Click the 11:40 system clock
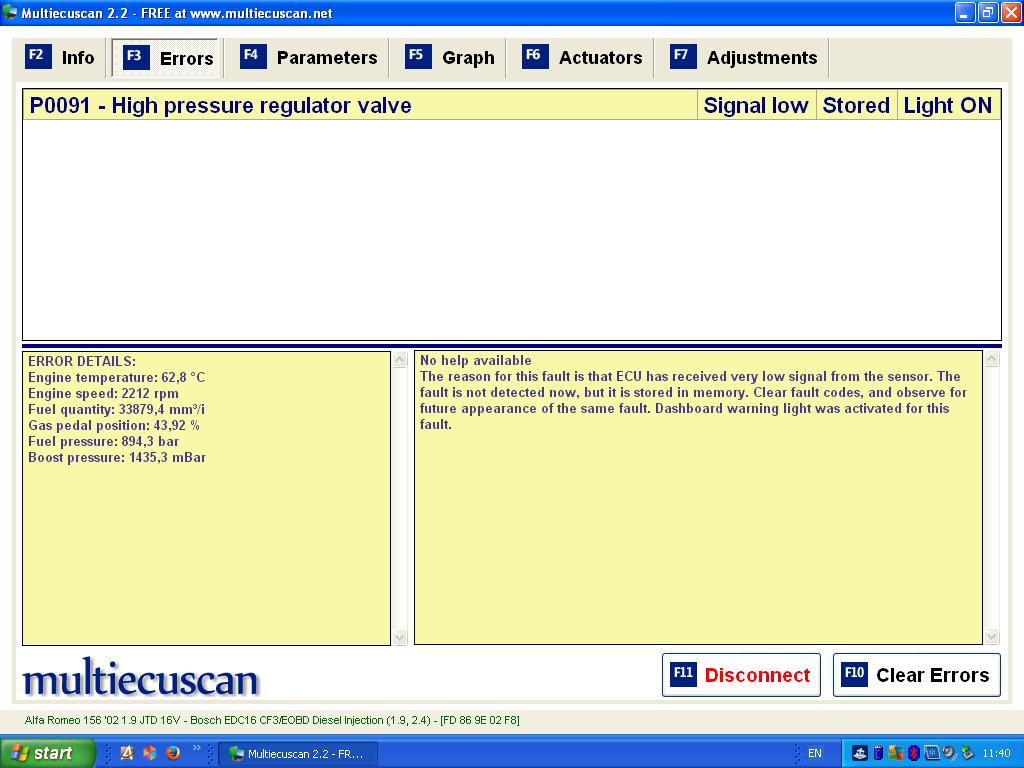 coord(996,753)
